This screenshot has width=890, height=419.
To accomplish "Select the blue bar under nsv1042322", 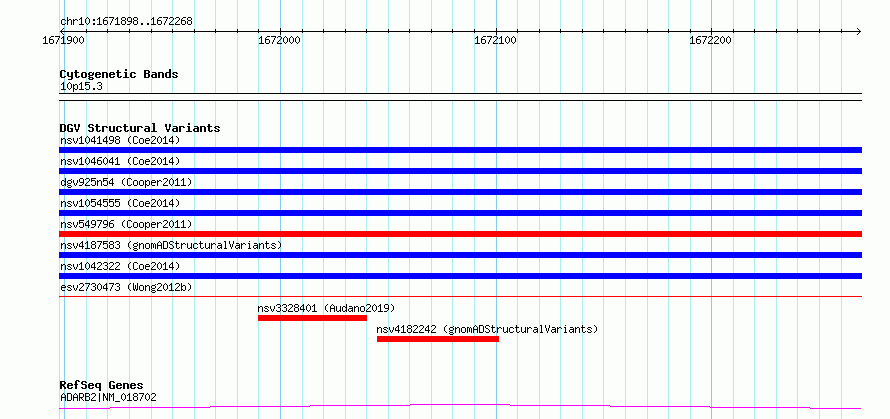I will point(460,276).
